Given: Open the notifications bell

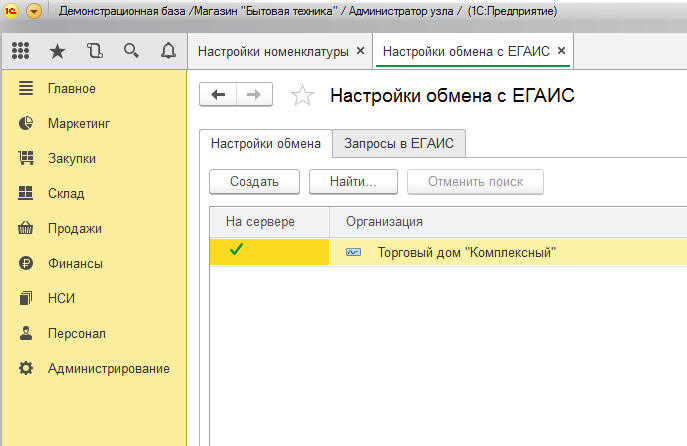Looking at the screenshot, I should 168,51.
